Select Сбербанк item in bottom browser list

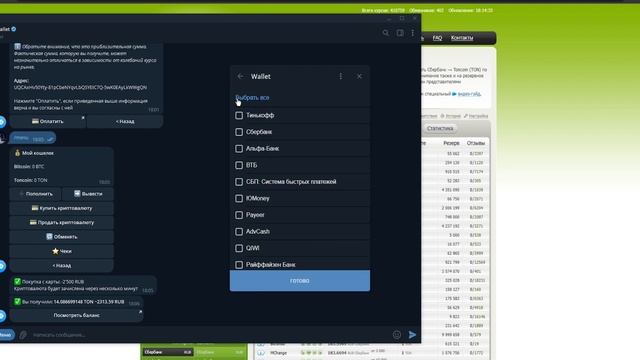[x=167, y=352]
